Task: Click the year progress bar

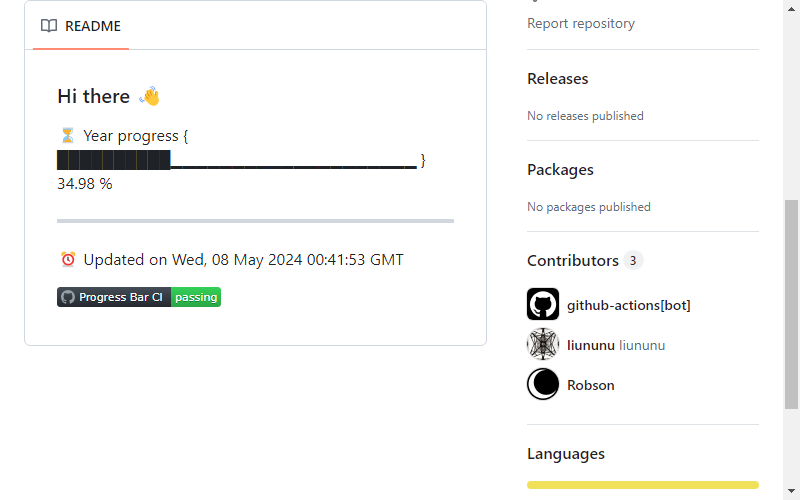Action: click(x=237, y=160)
